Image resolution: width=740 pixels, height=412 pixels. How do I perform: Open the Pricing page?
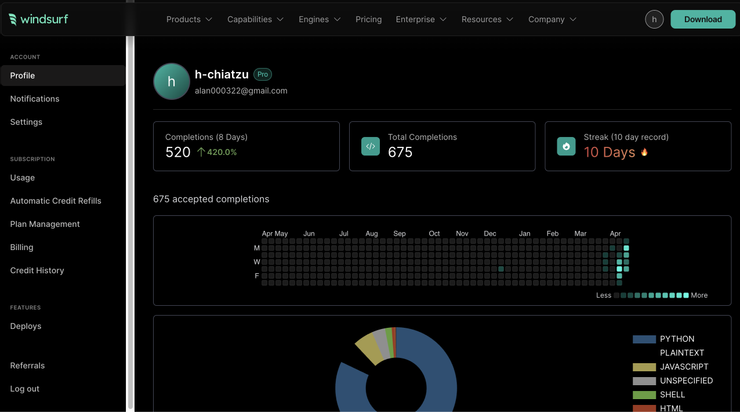[369, 19]
